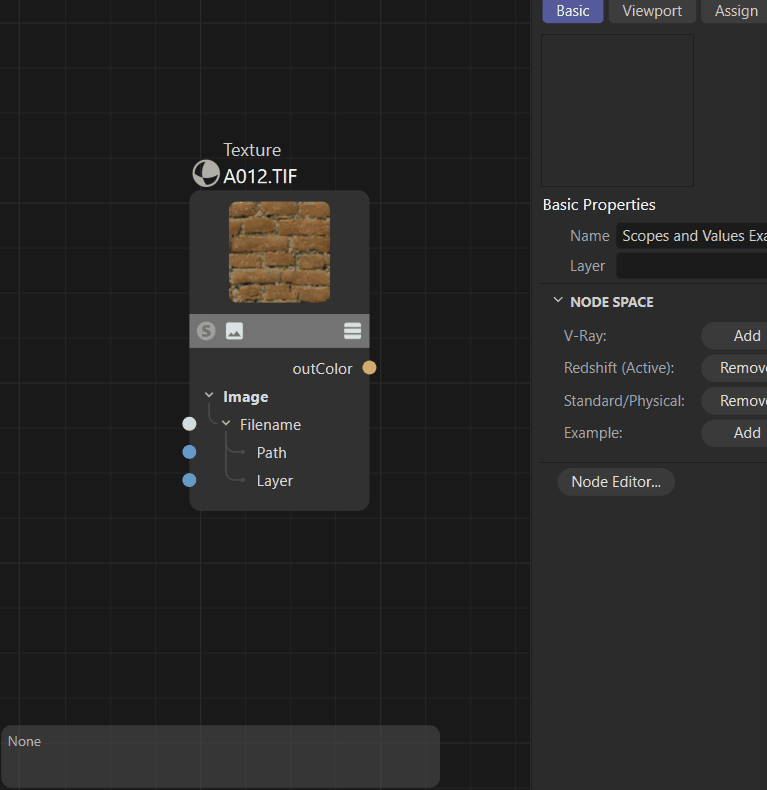767x790 pixels.
Task: Select the Assign tab
Action: coord(735,11)
